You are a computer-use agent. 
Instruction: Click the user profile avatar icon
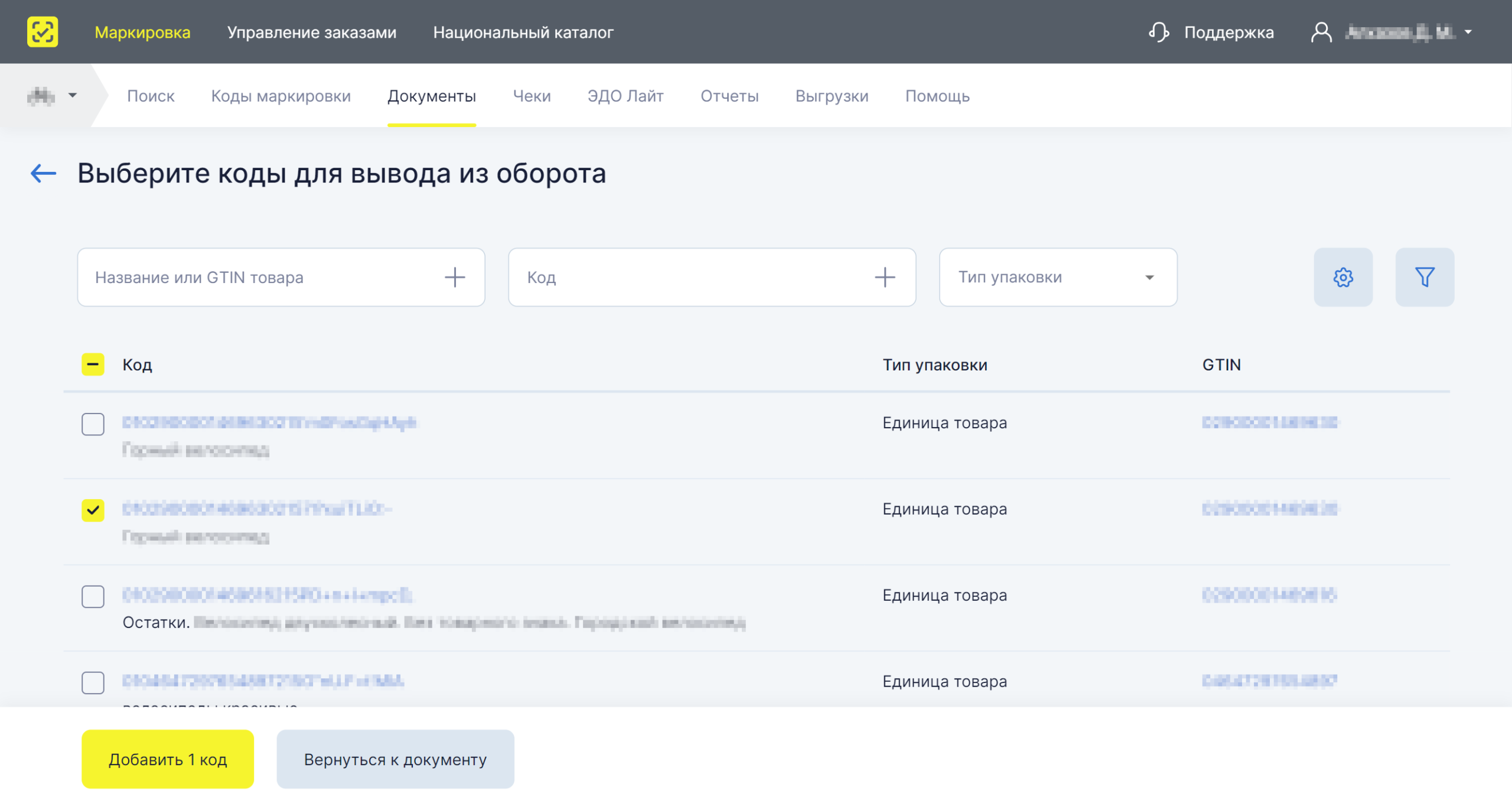point(1321,32)
